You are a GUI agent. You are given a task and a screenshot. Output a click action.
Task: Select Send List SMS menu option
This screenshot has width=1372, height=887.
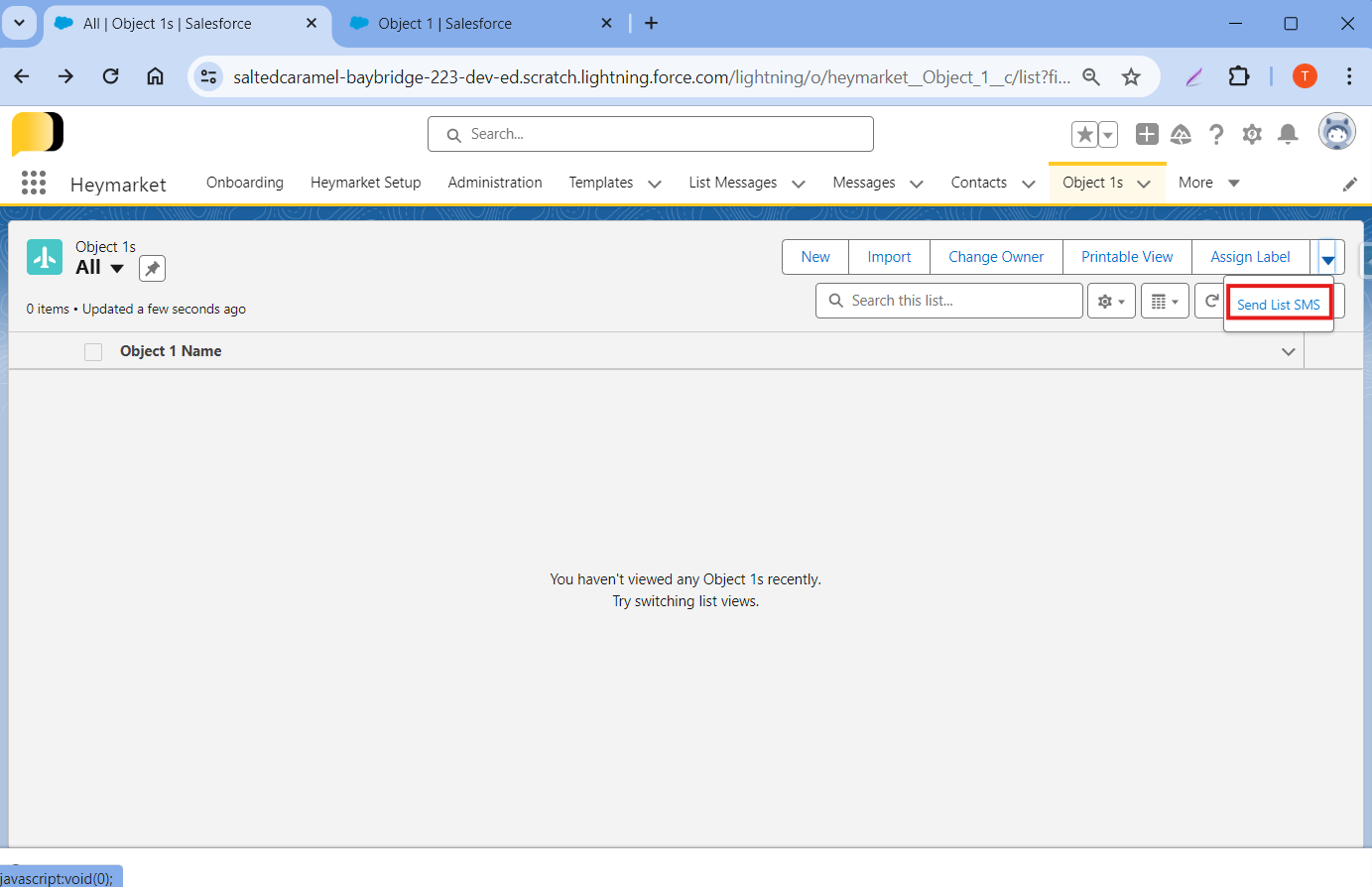click(x=1279, y=305)
